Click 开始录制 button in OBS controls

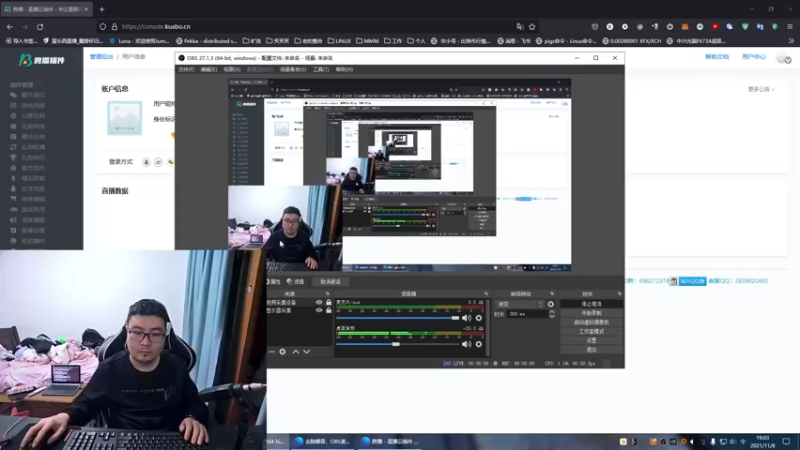[x=591, y=313]
